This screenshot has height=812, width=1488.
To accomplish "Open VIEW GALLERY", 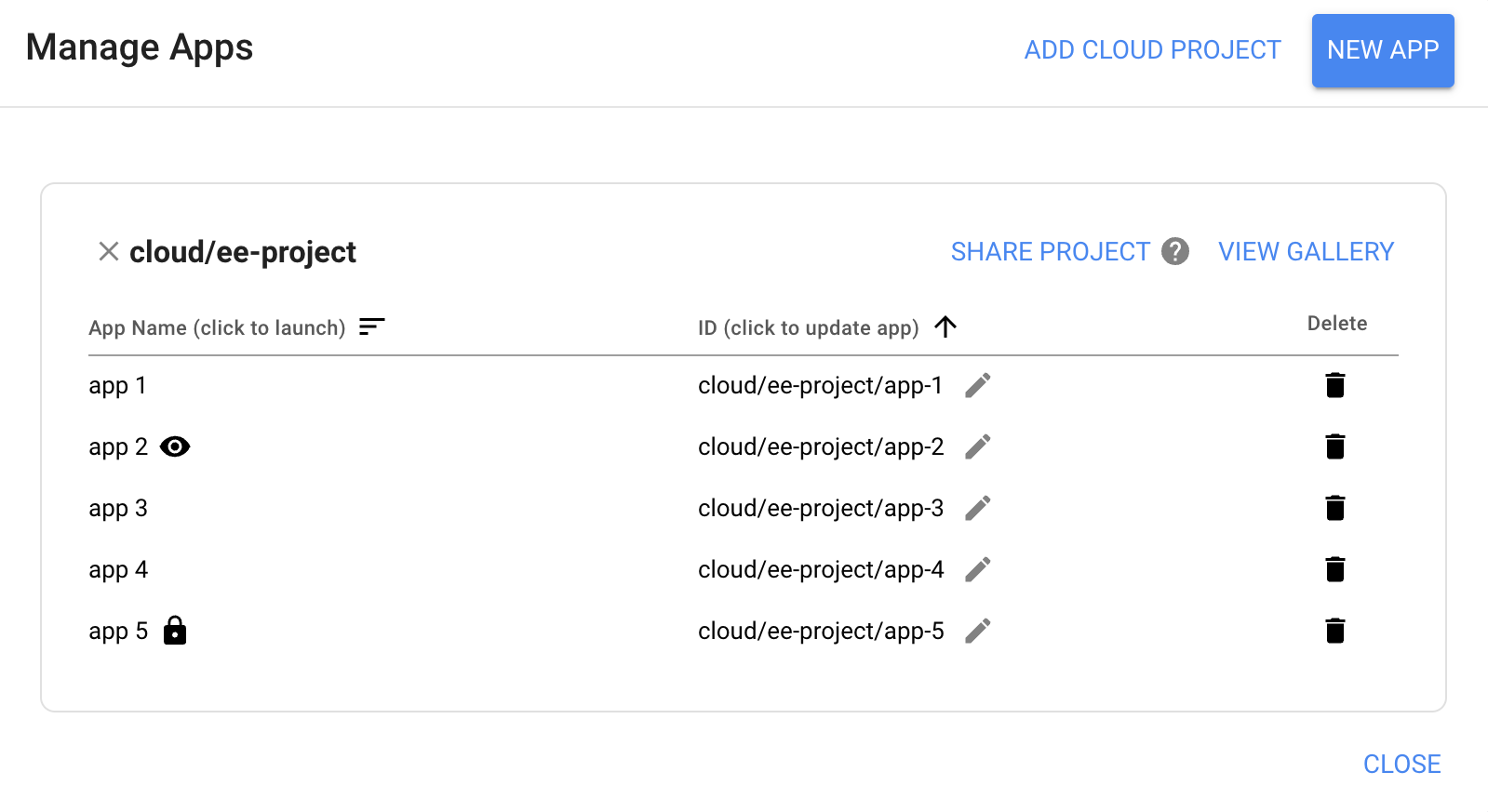I will click(x=1305, y=251).
